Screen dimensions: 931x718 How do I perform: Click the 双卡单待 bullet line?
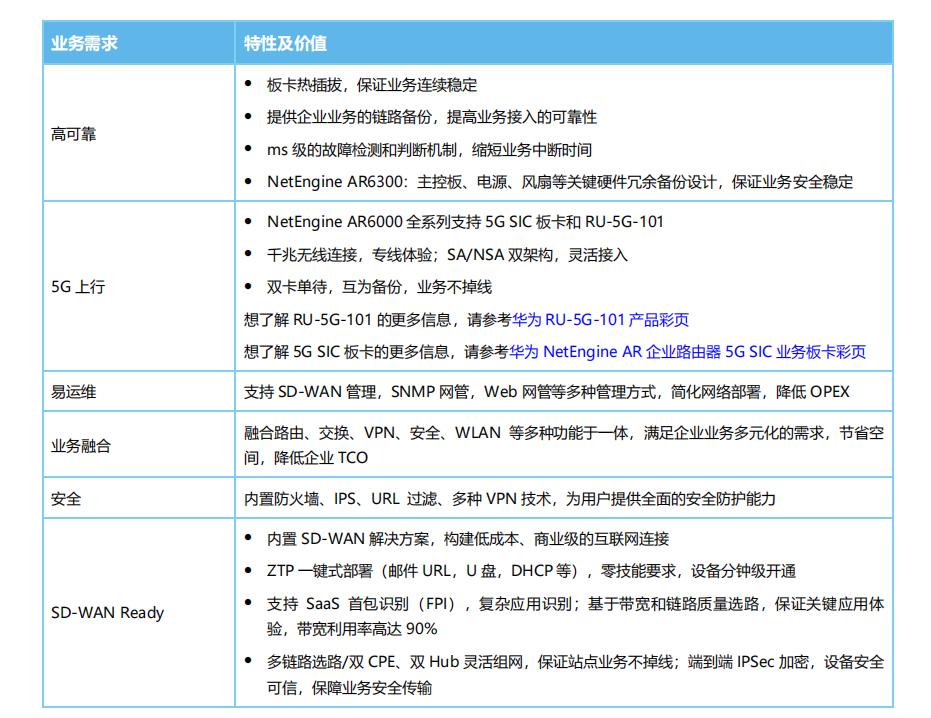click(x=379, y=287)
